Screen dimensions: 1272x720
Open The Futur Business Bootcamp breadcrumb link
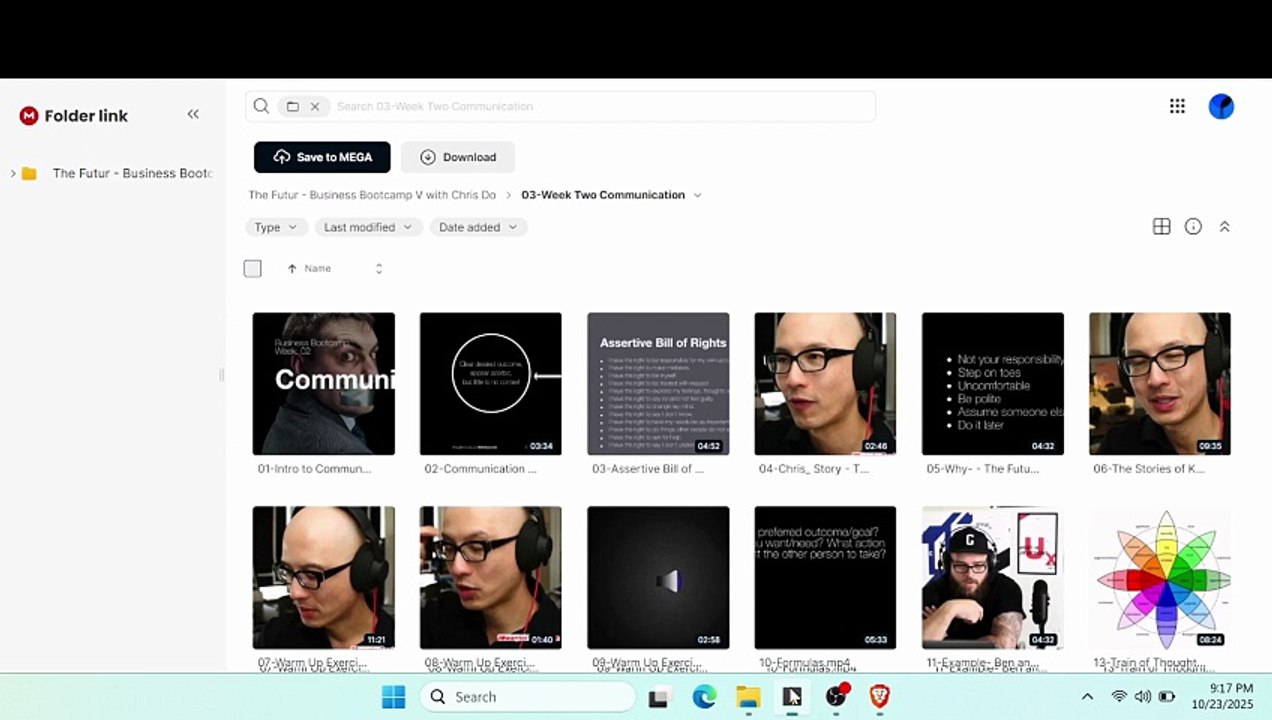pyautogui.click(x=372, y=195)
